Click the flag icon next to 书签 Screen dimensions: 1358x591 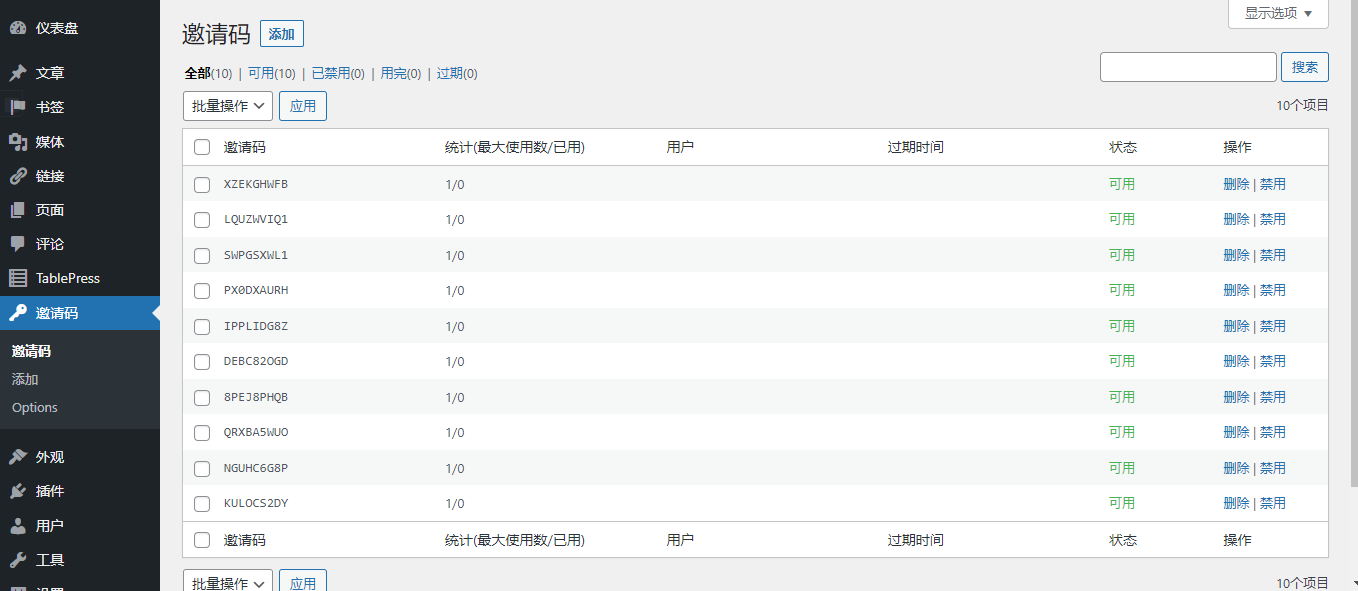pos(18,107)
